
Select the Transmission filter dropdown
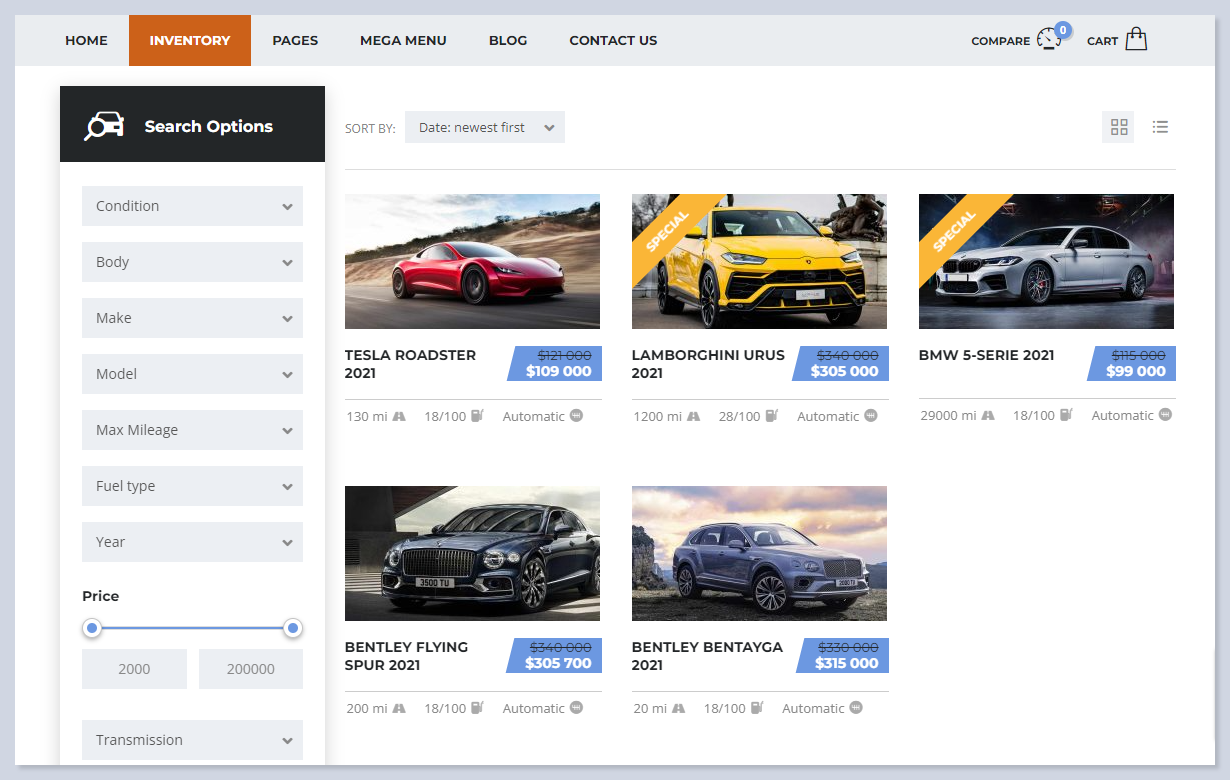pos(192,740)
